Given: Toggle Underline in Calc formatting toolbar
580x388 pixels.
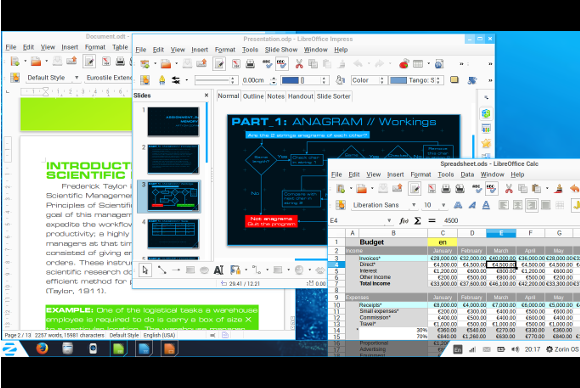Looking at the screenshot, I should click(x=486, y=205).
